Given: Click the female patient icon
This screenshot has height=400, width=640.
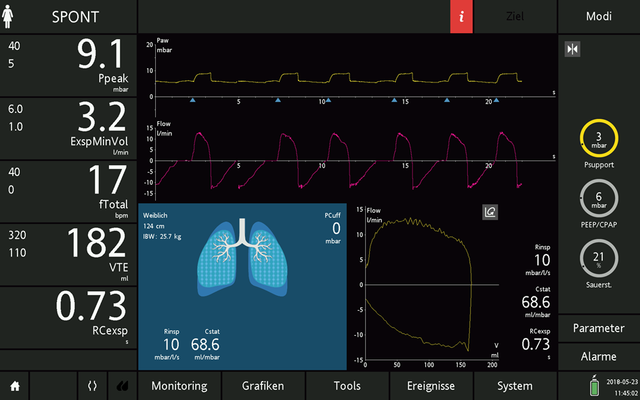Looking at the screenshot, I should (7, 16).
